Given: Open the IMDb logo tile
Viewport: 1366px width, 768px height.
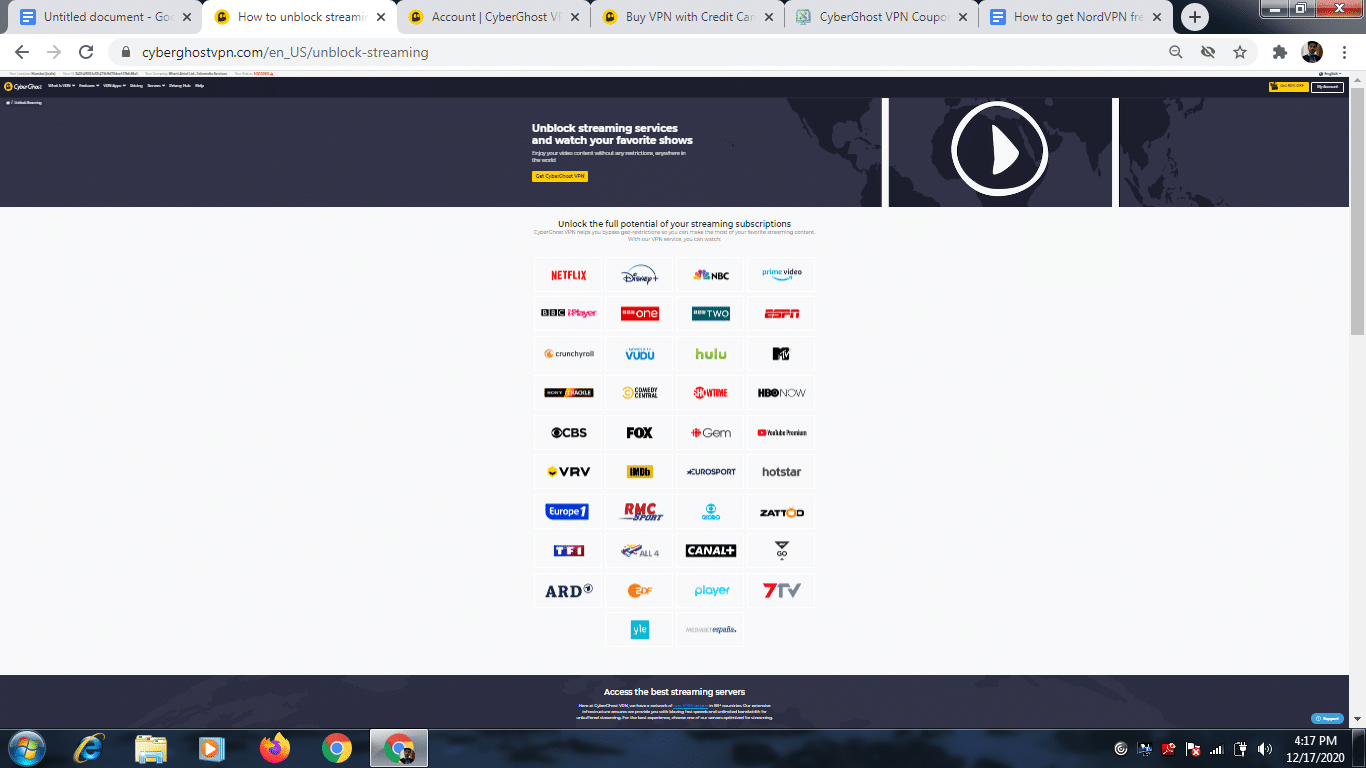Looking at the screenshot, I should pos(640,472).
